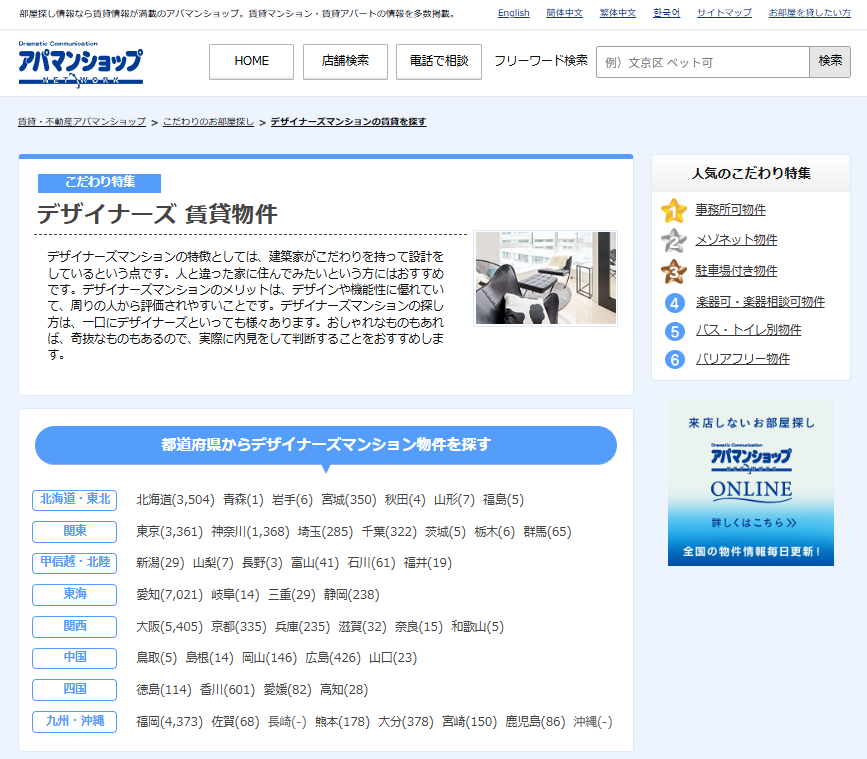This screenshot has width=867, height=759.
Task: Click the silver rank 2 star icon
Action: [x=673, y=240]
